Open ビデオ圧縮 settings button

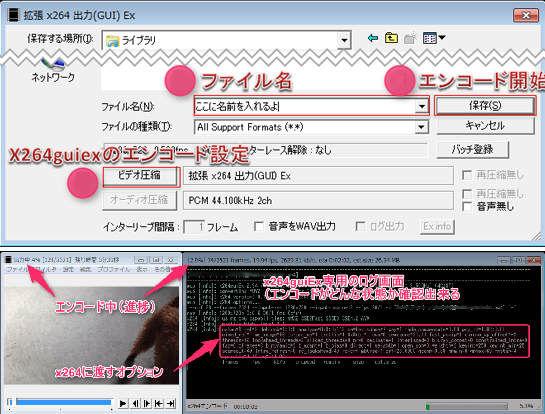coord(139,175)
